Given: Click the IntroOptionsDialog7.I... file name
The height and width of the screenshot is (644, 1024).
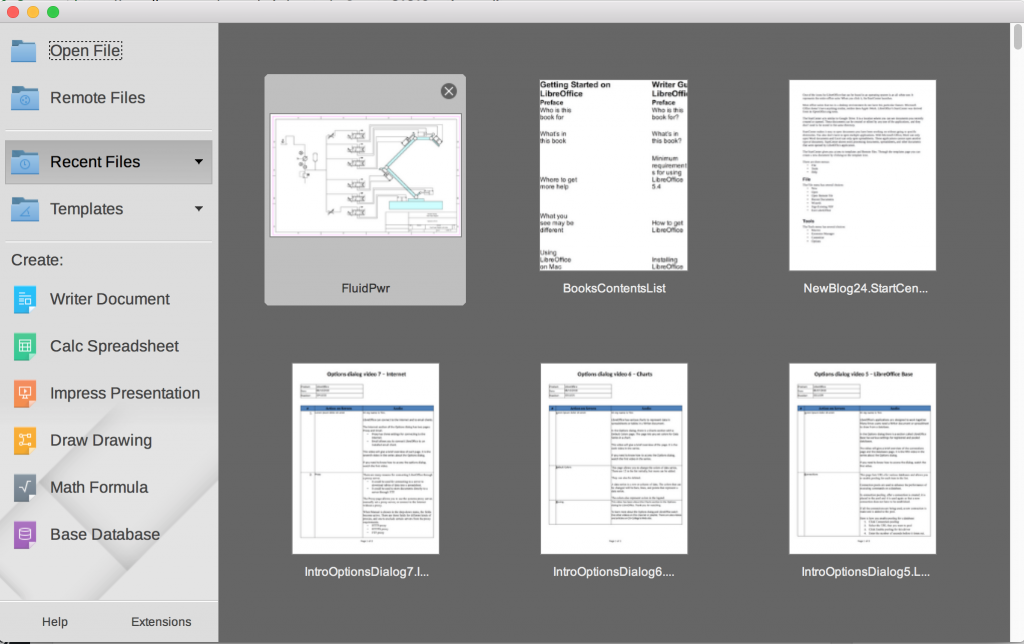Looking at the screenshot, I should pyautogui.click(x=366, y=572).
